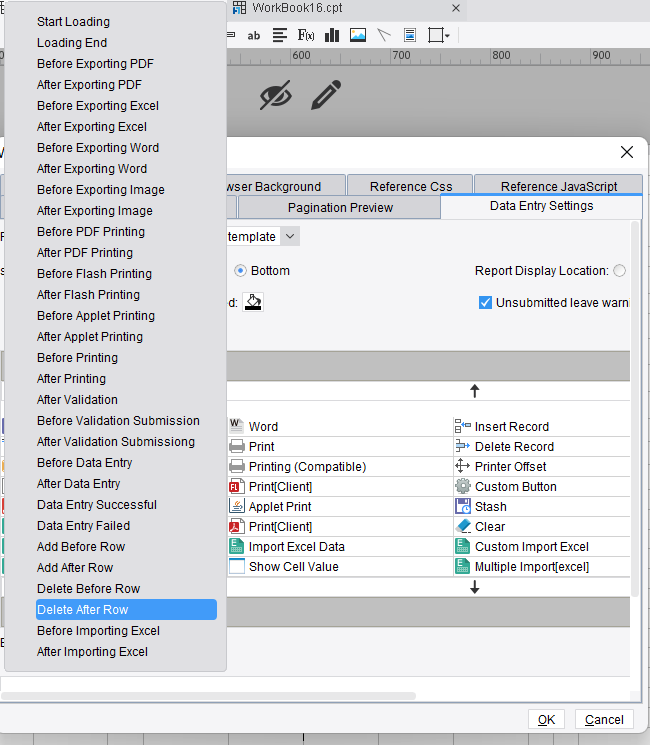Image resolution: width=650 pixels, height=745 pixels.
Task: Switch to the Reference JavaScript tab
Action: pos(559,185)
